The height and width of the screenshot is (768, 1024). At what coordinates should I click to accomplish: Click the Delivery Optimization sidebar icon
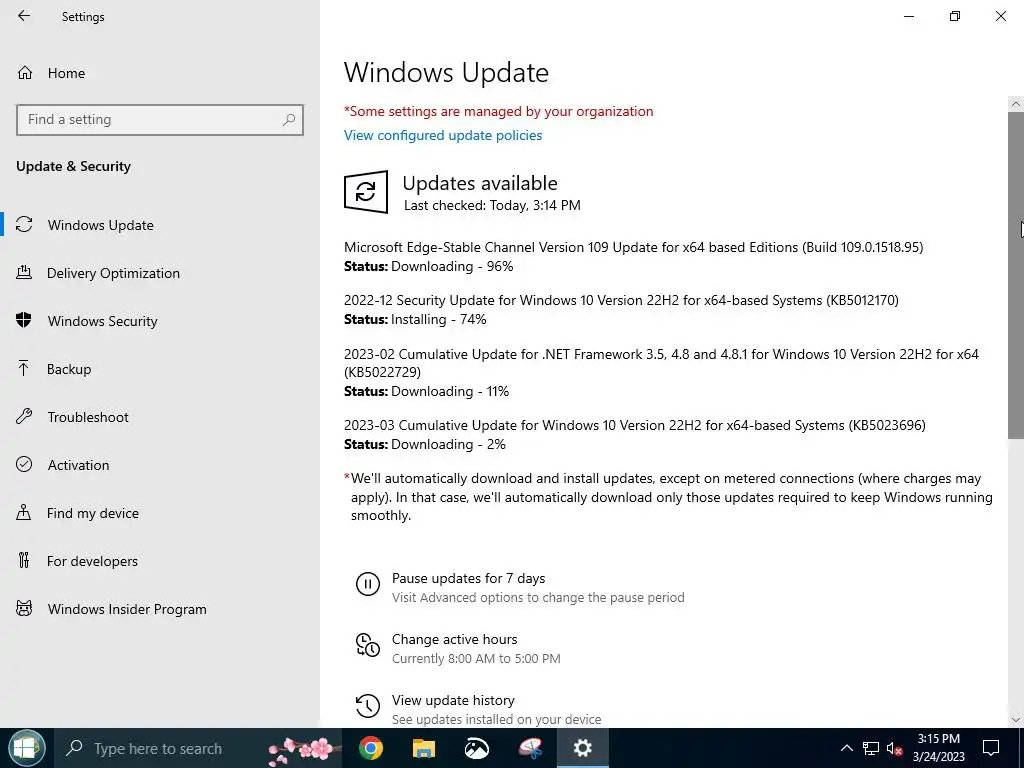tap(24, 272)
